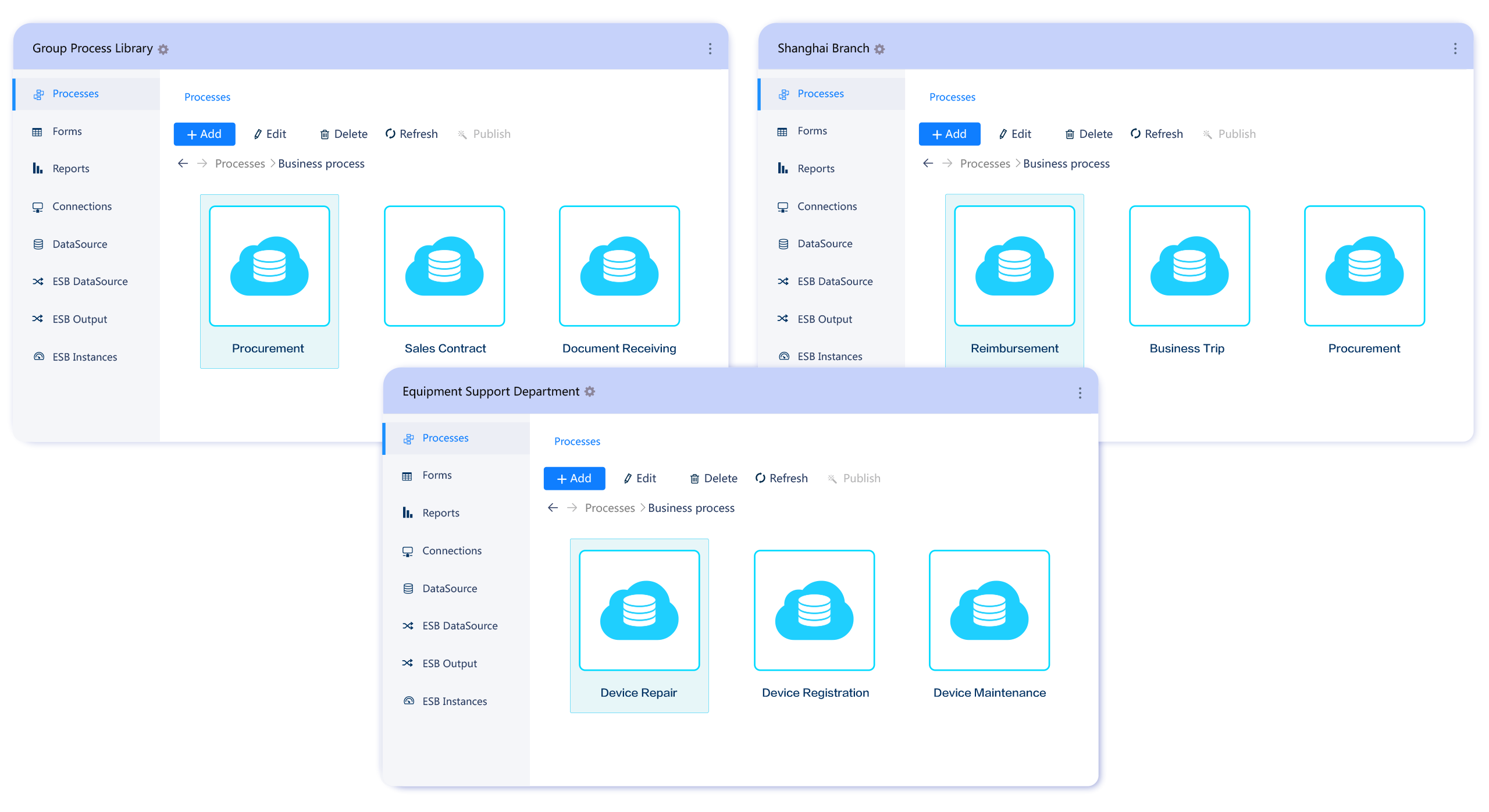
Task: Select ESB Output in Equipment Support Department
Action: [450, 663]
